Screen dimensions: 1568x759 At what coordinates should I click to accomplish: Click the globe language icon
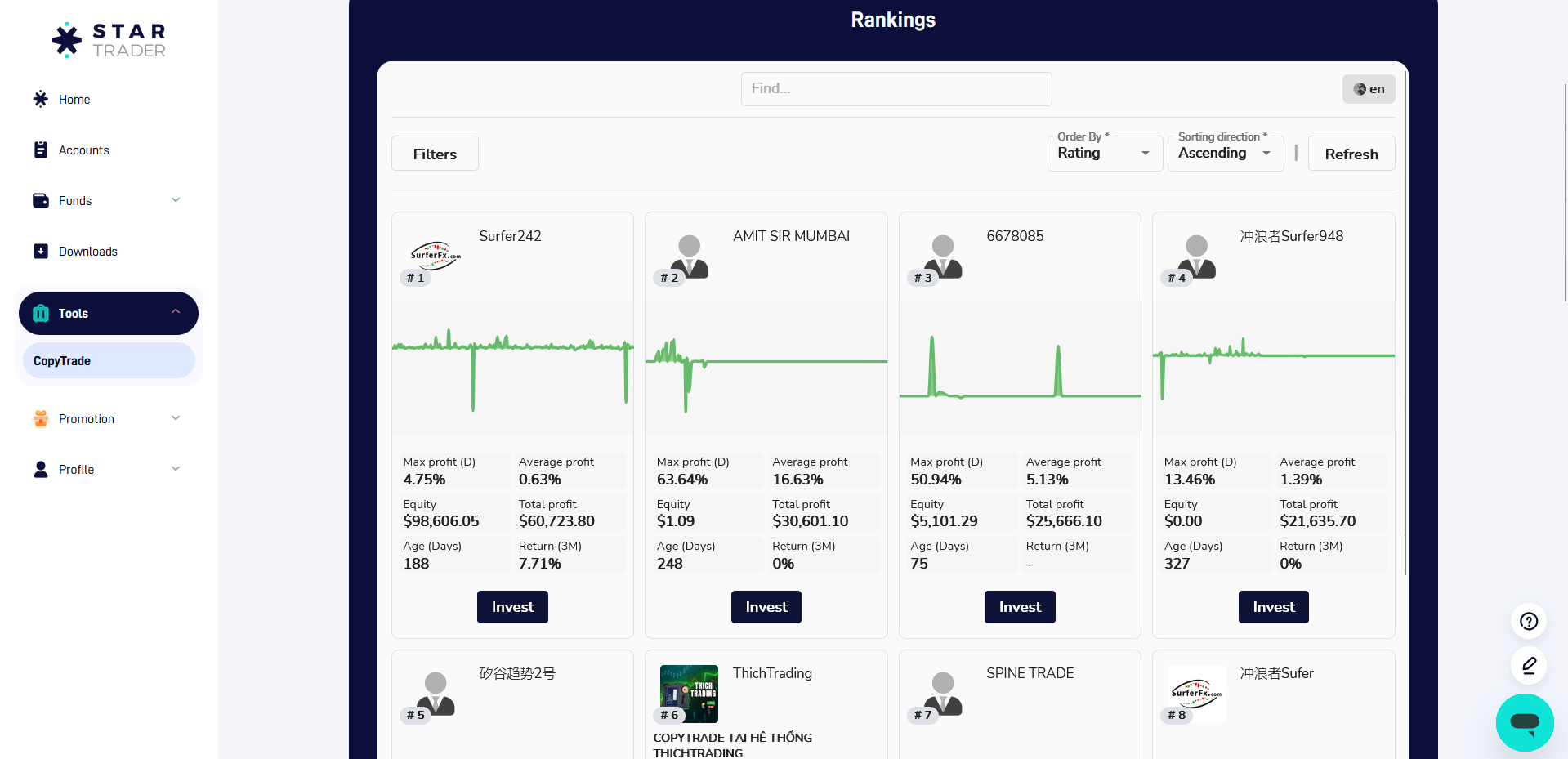pyautogui.click(x=1360, y=89)
